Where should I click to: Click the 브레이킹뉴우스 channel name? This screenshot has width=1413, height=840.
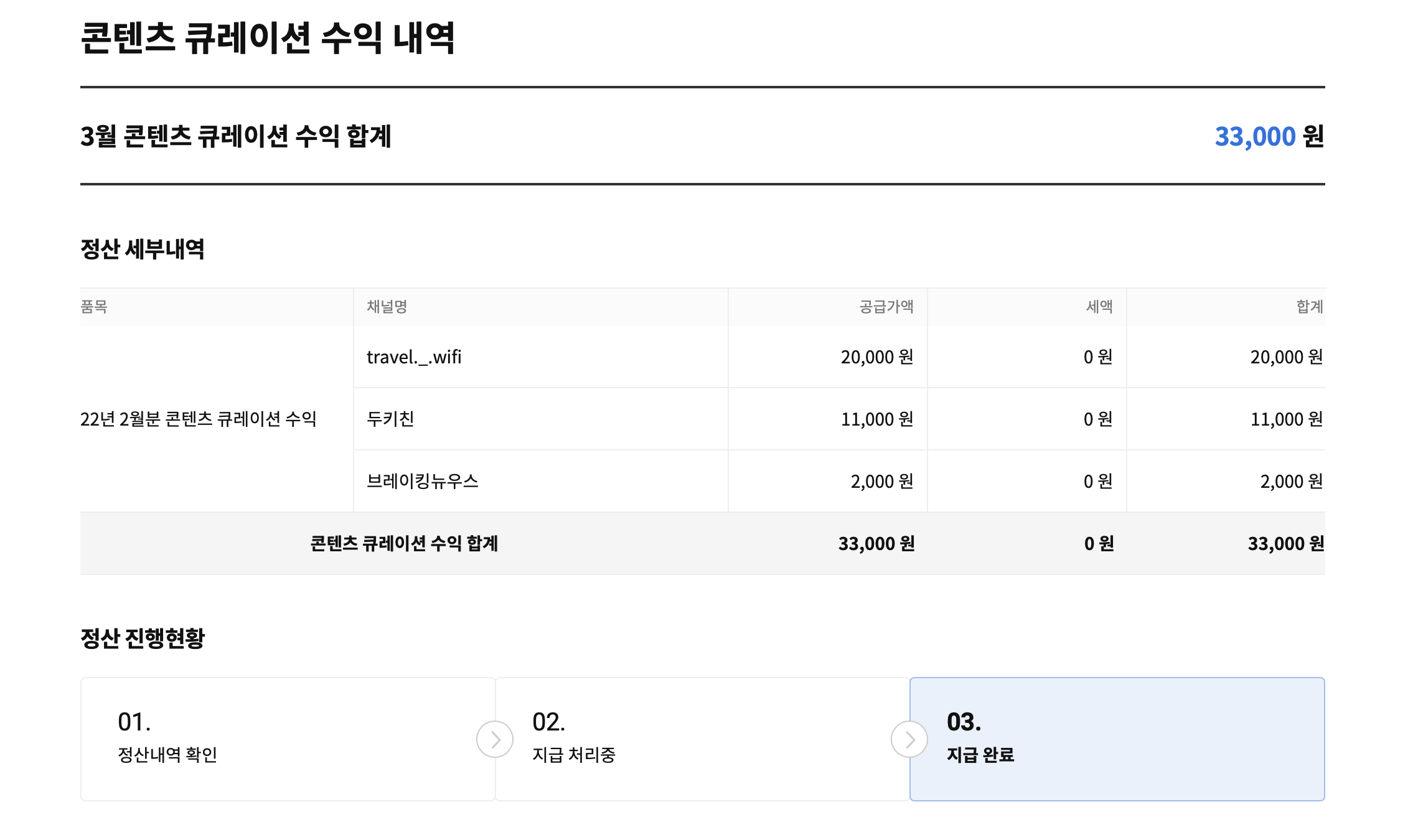pyautogui.click(x=423, y=481)
